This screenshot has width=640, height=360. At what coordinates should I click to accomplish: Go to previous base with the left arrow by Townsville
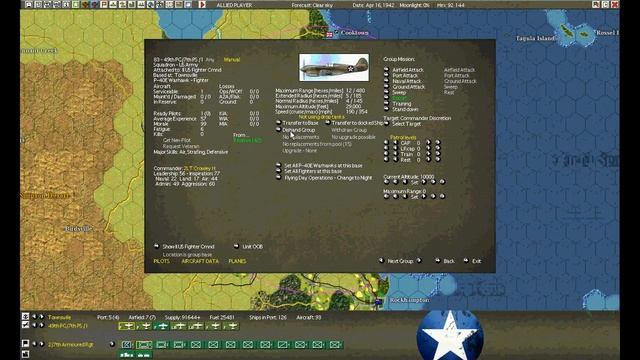coord(34,317)
